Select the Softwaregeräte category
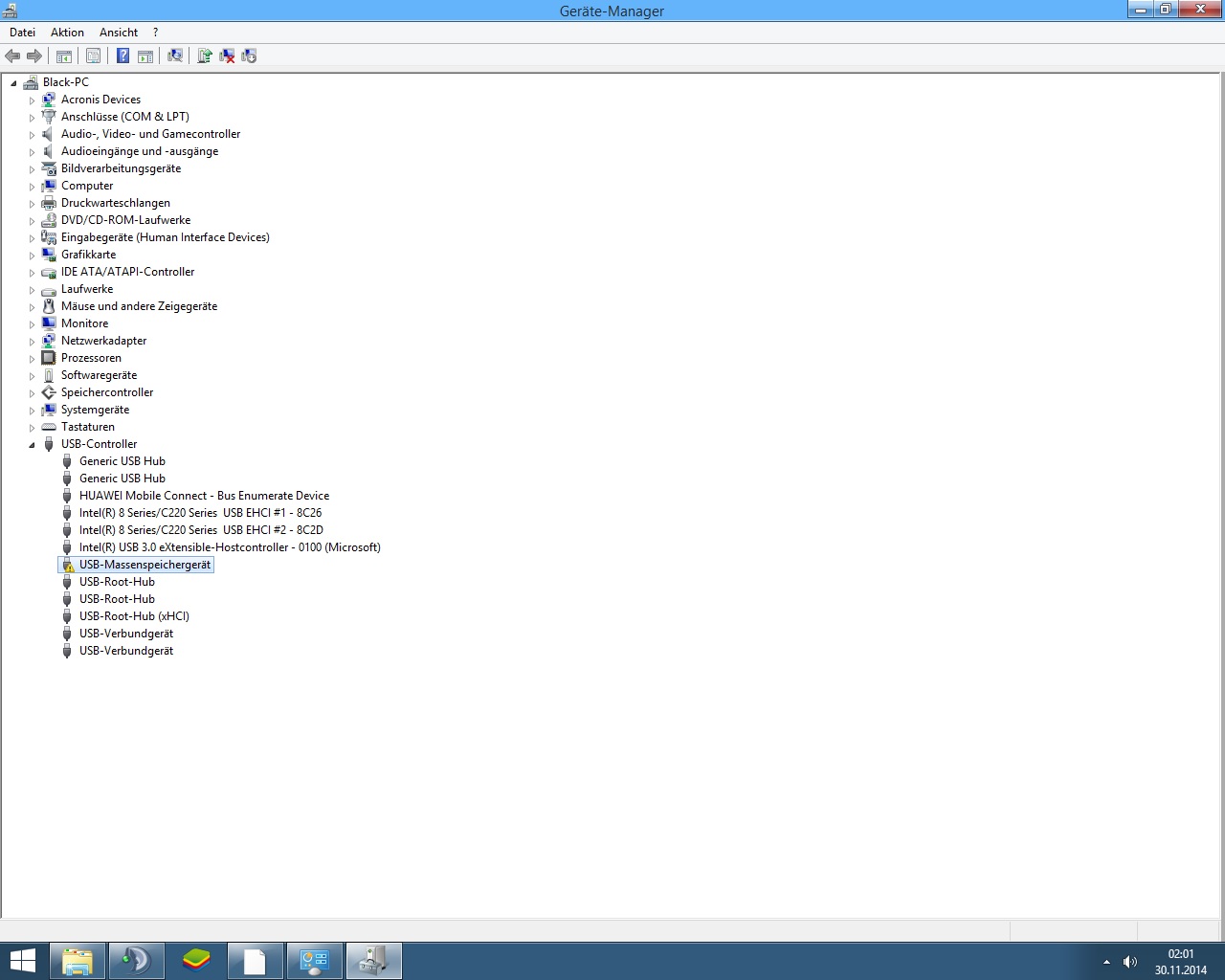1225x980 pixels. [99, 375]
